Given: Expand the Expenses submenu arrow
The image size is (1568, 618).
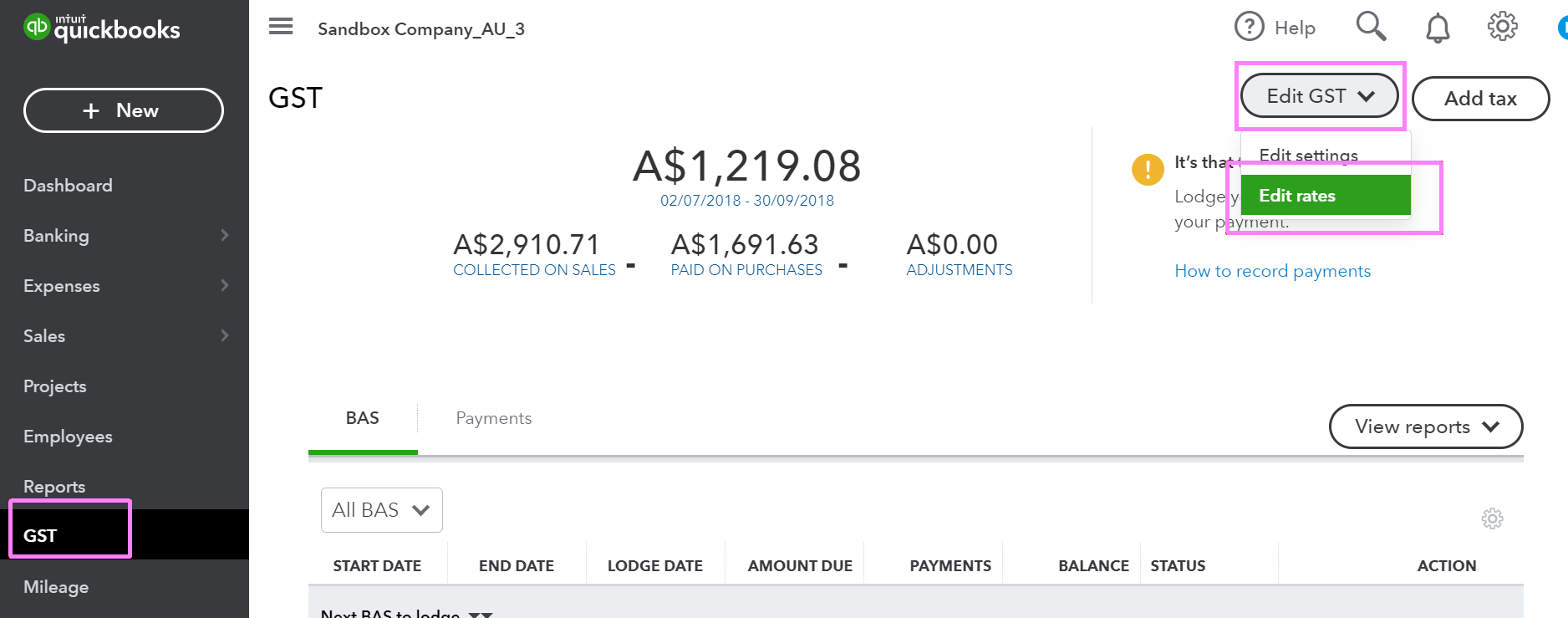Looking at the screenshot, I should point(224,285).
